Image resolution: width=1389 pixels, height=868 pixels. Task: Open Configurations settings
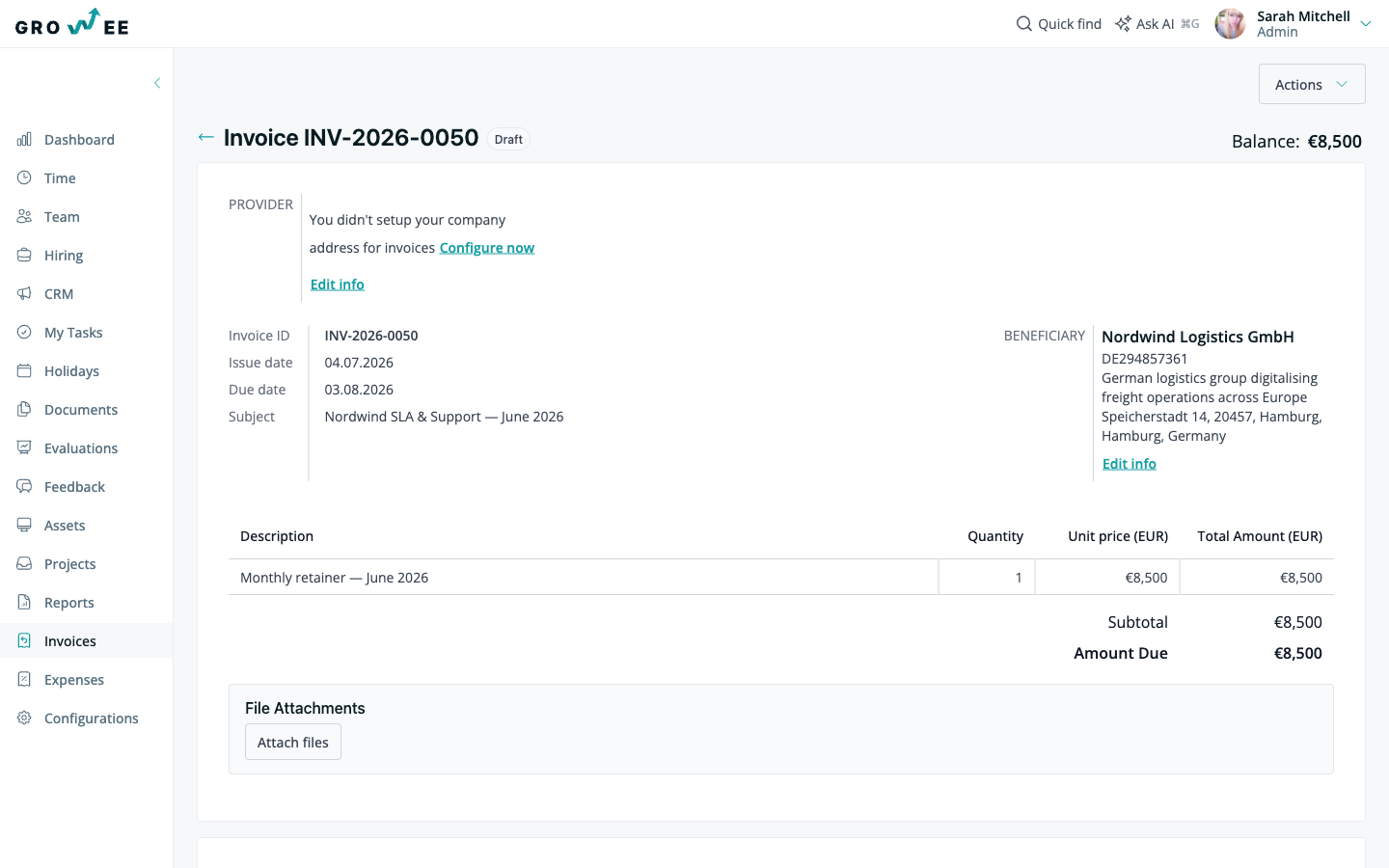click(x=87, y=719)
